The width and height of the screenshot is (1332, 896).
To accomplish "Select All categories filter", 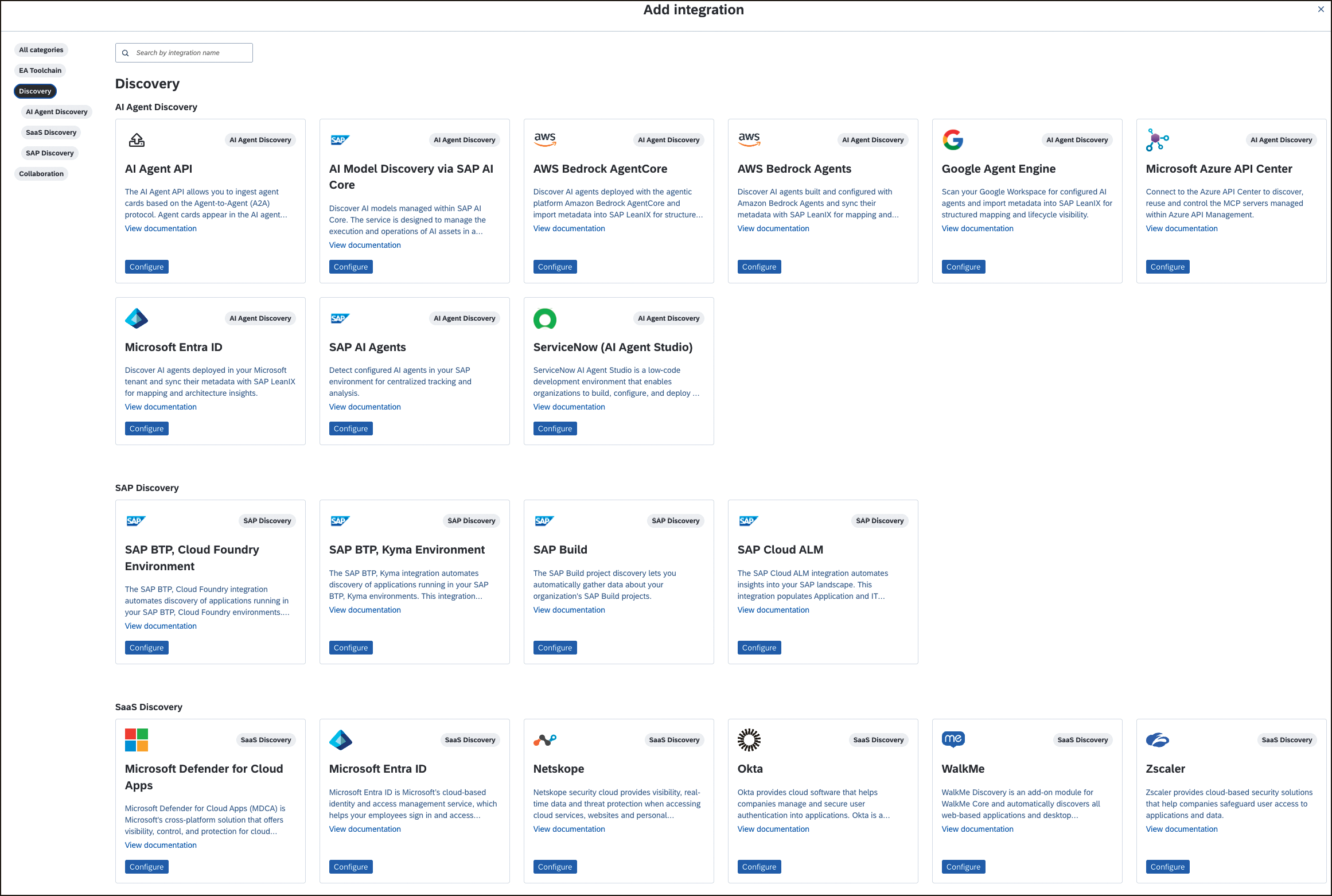I will click(41, 50).
